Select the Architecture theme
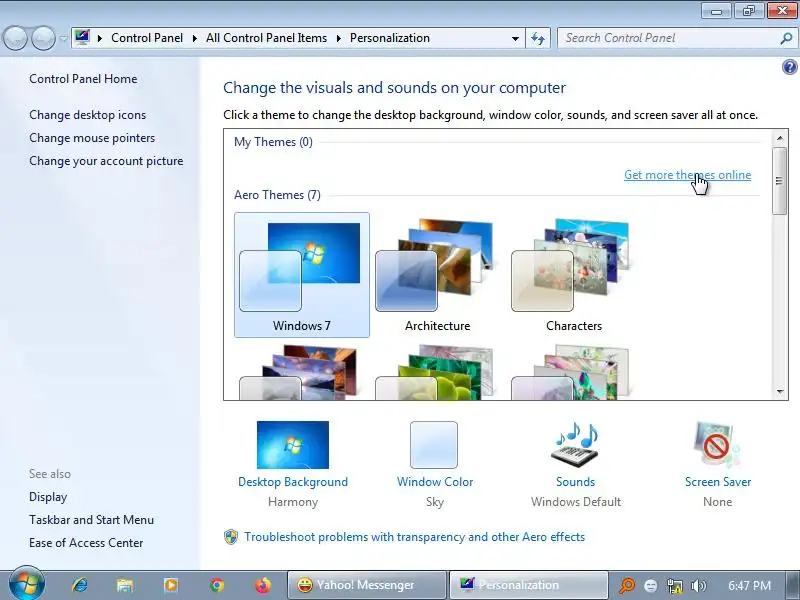800x600 pixels. [x=437, y=274]
